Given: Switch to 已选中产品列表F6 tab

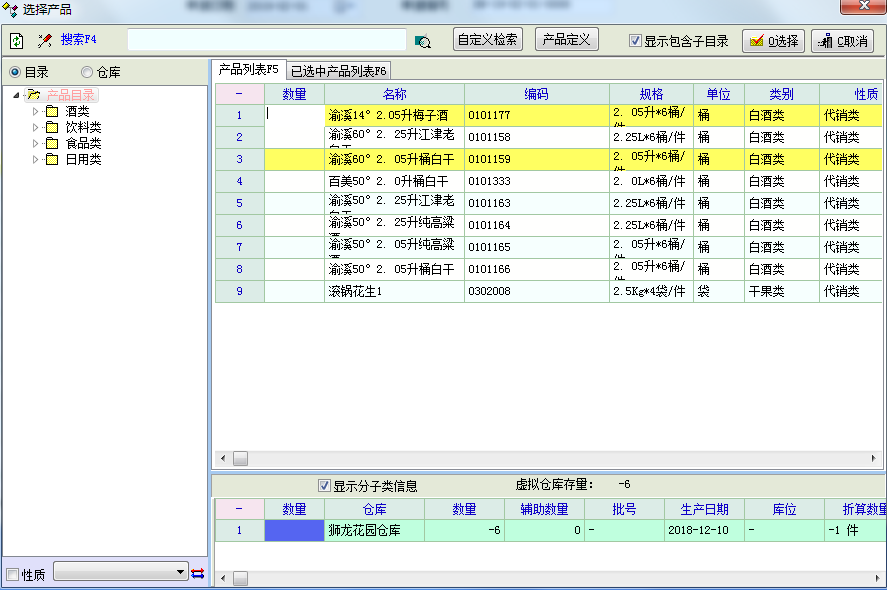Looking at the screenshot, I should tap(339, 71).
